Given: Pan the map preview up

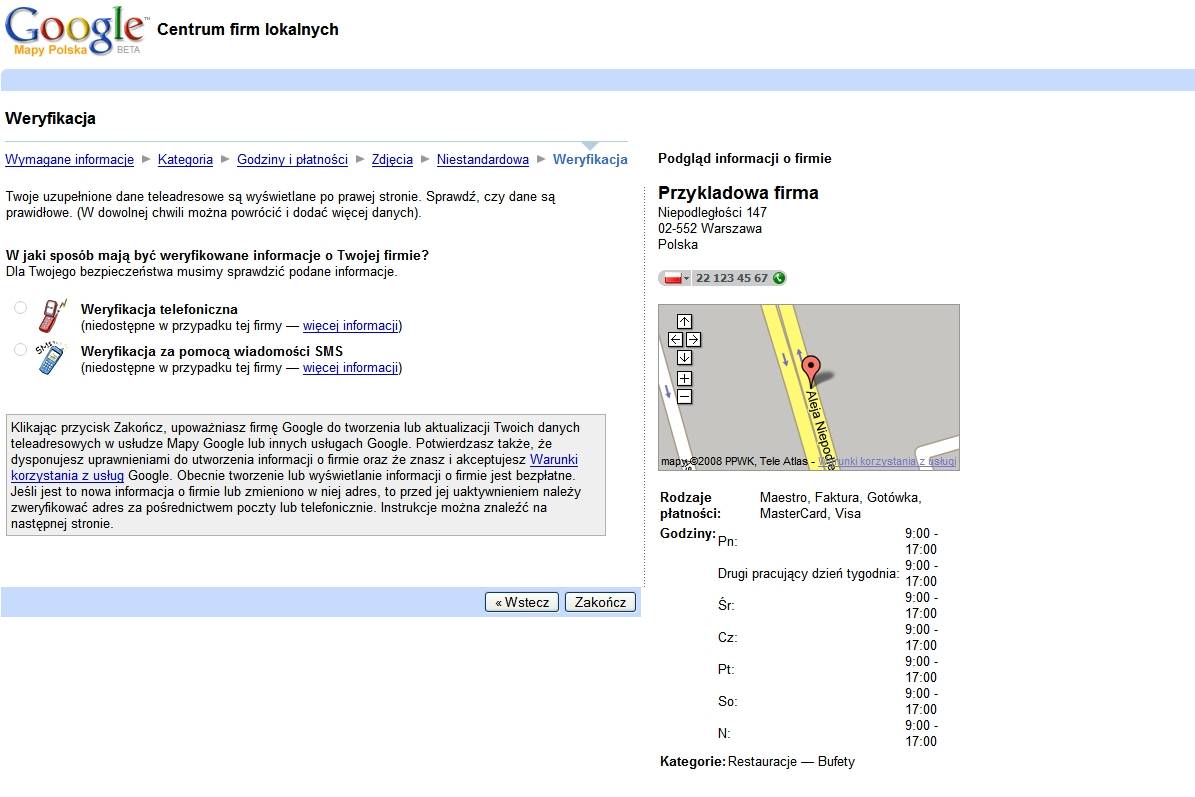Looking at the screenshot, I should coord(684,322).
